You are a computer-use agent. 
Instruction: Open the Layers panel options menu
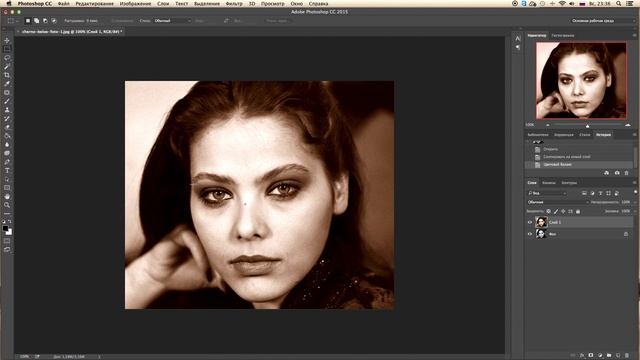[635, 183]
